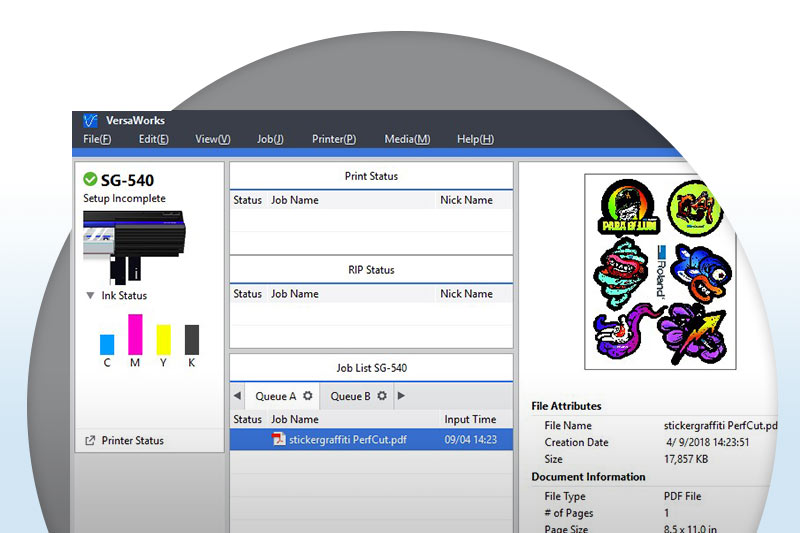Screen dimensions: 800x533
Task: Click the sticker sheet preview thumbnail
Action: click(x=659, y=271)
